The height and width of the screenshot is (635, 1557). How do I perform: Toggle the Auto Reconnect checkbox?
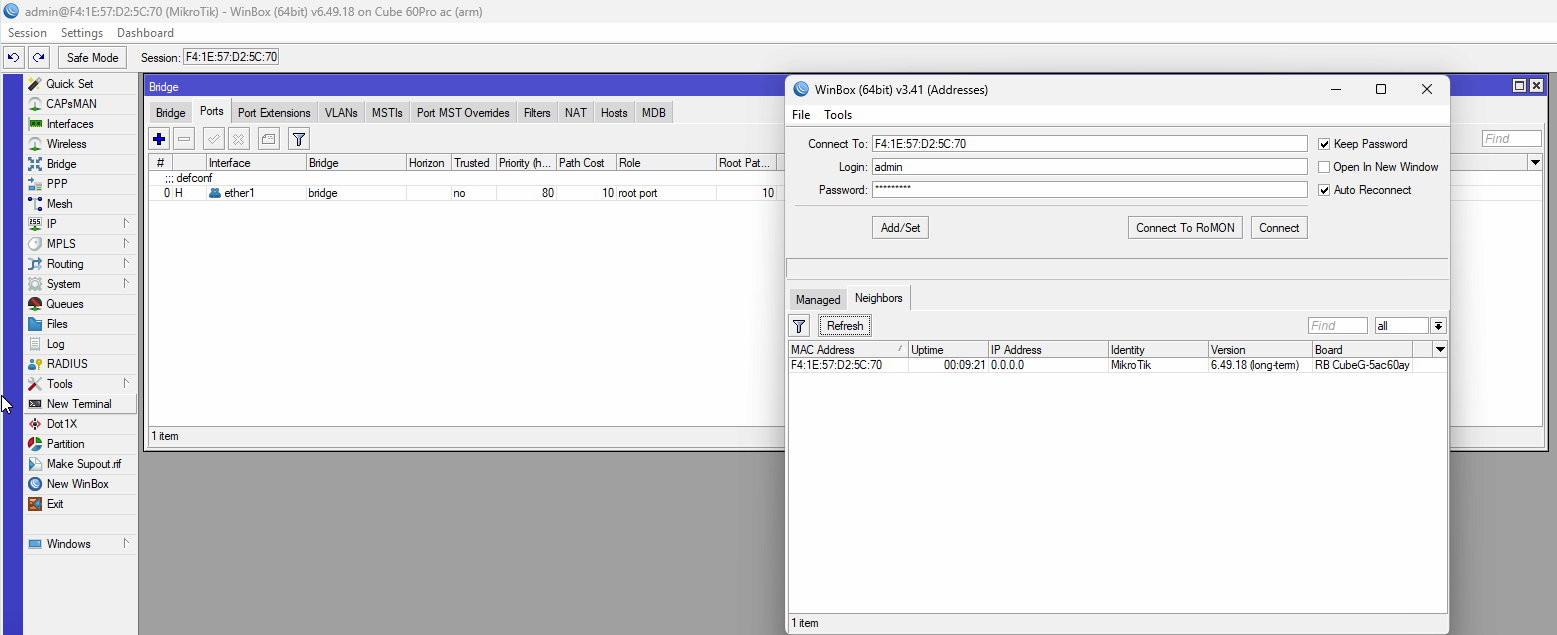[1324, 190]
